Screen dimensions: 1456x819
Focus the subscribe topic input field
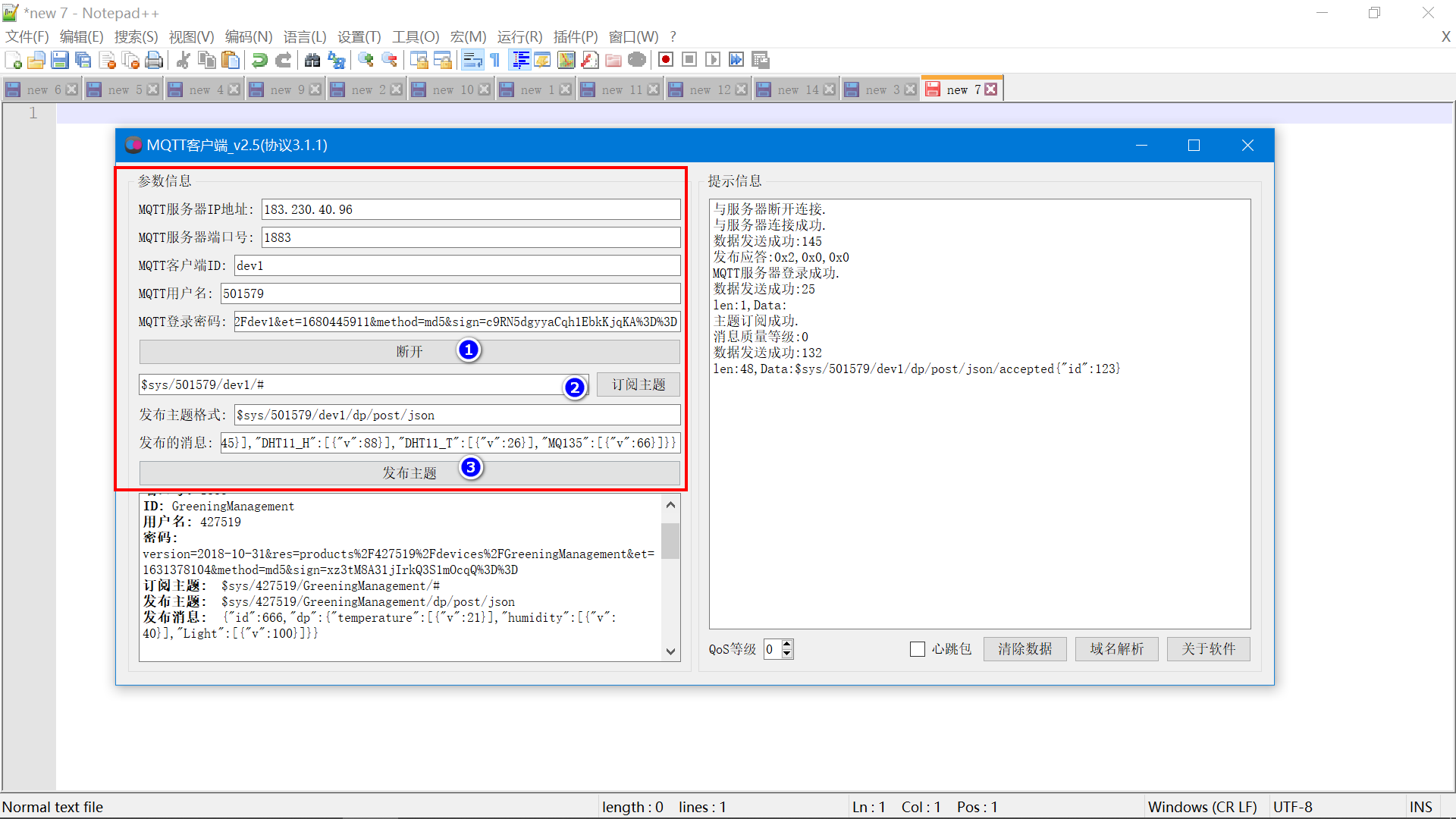(x=363, y=384)
